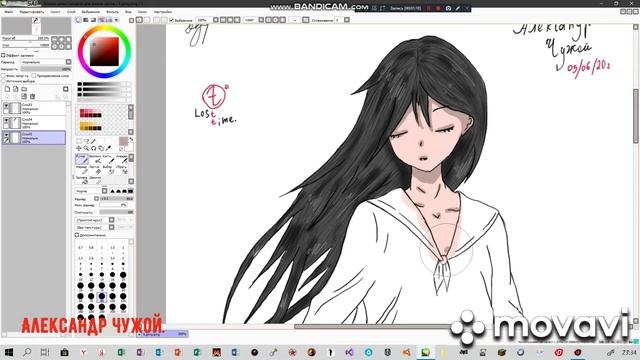This screenshot has width=640, height=360.
Task: Toggle the Источник выбора checkbox
Action: pyautogui.click(x=3, y=81)
